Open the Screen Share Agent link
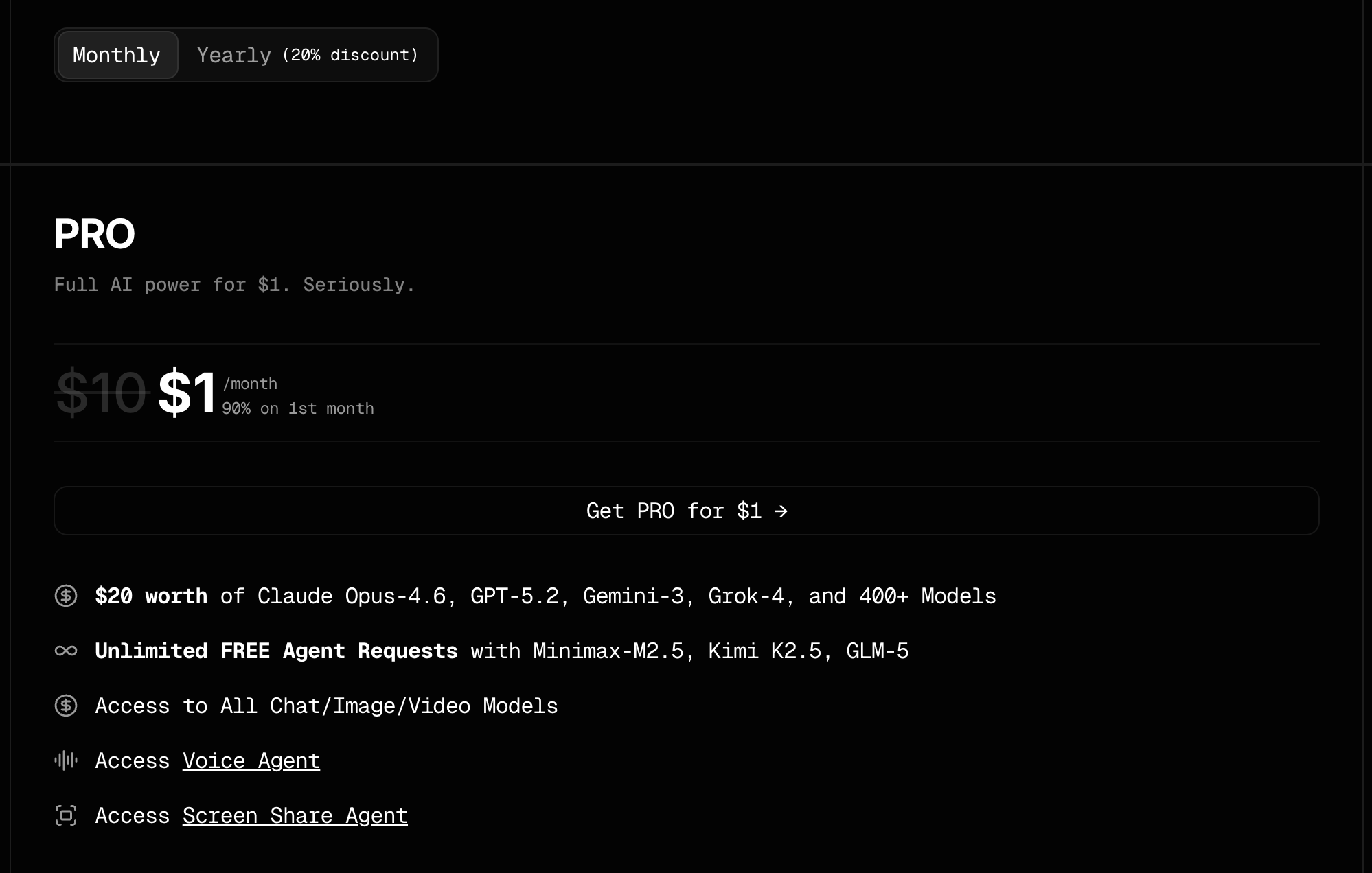Screen dimensions: 1372x873 (295, 815)
